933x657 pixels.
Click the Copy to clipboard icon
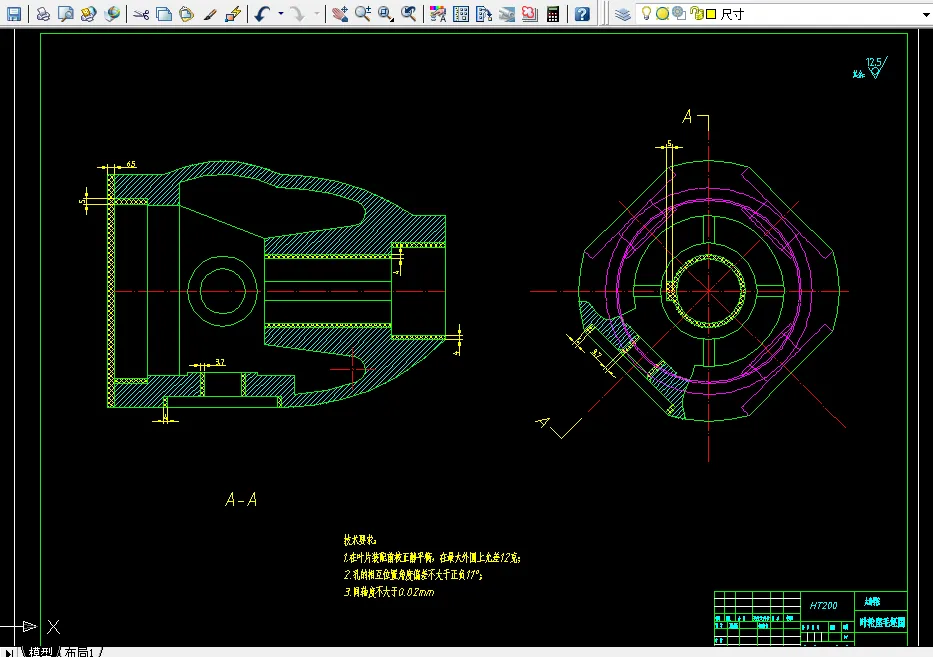pos(164,14)
